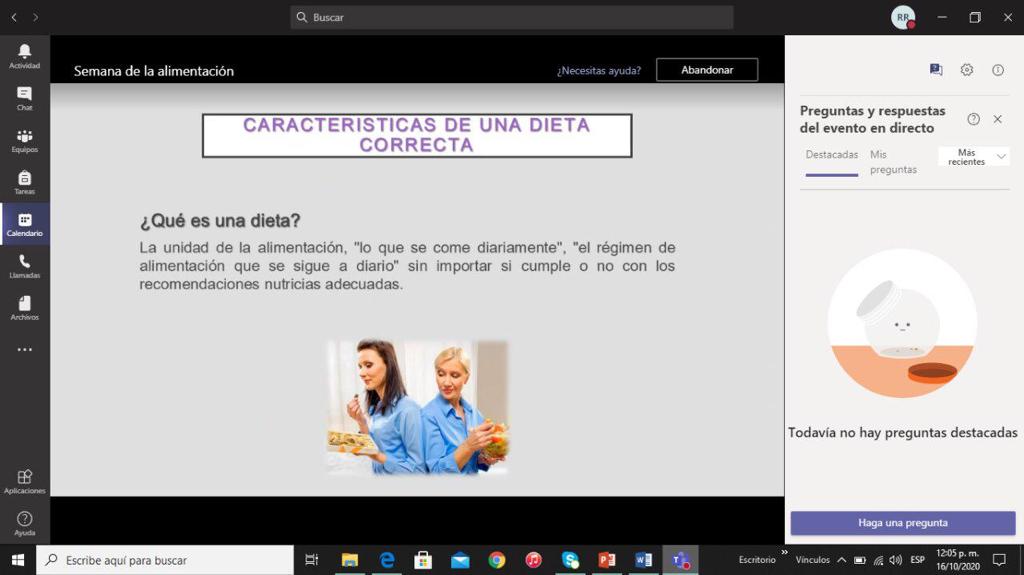Click the Buscar search field
This screenshot has width=1024, height=575.
tap(512, 17)
